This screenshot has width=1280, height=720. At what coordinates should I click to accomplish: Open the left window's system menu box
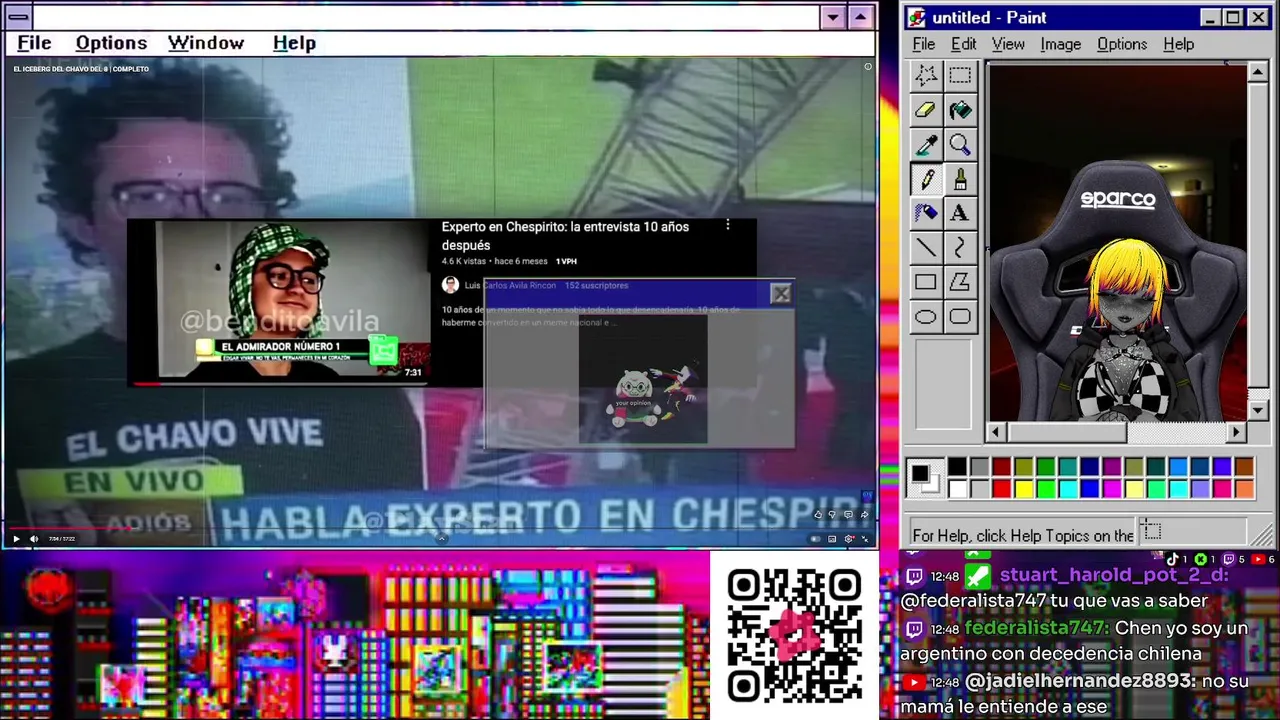(18, 17)
